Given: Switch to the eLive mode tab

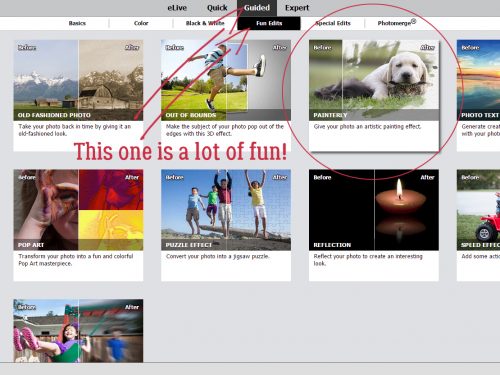Looking at the screenshot, I should pos(177,8).
